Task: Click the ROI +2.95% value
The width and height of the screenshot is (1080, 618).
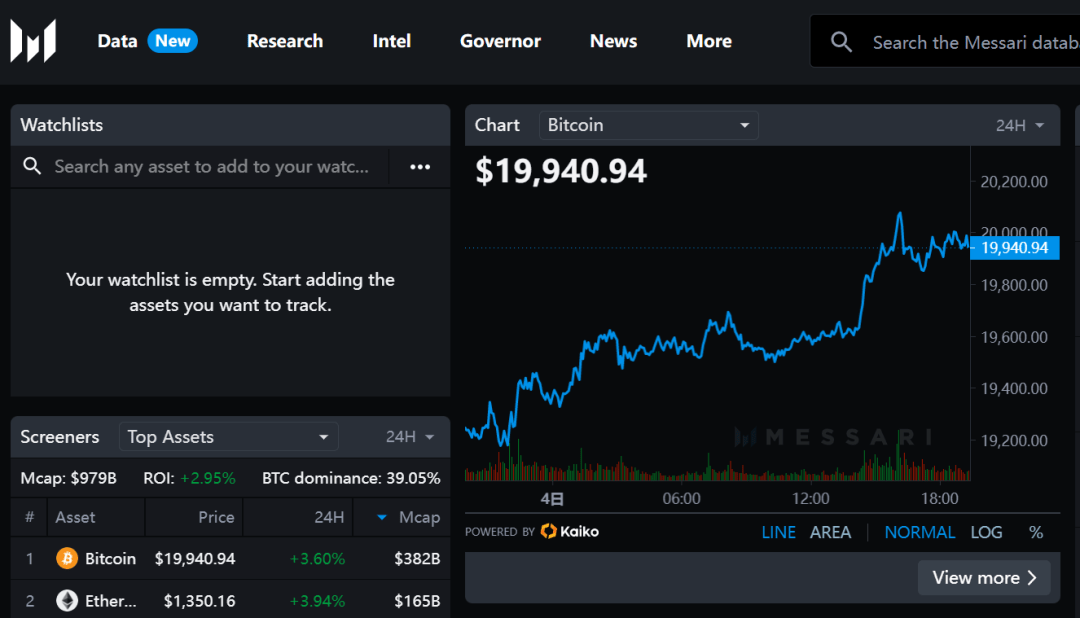Action: point(207,478)
